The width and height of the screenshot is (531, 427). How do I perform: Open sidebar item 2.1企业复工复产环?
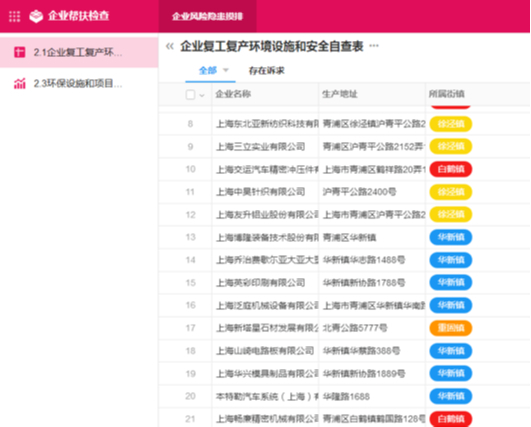point(79,52)
